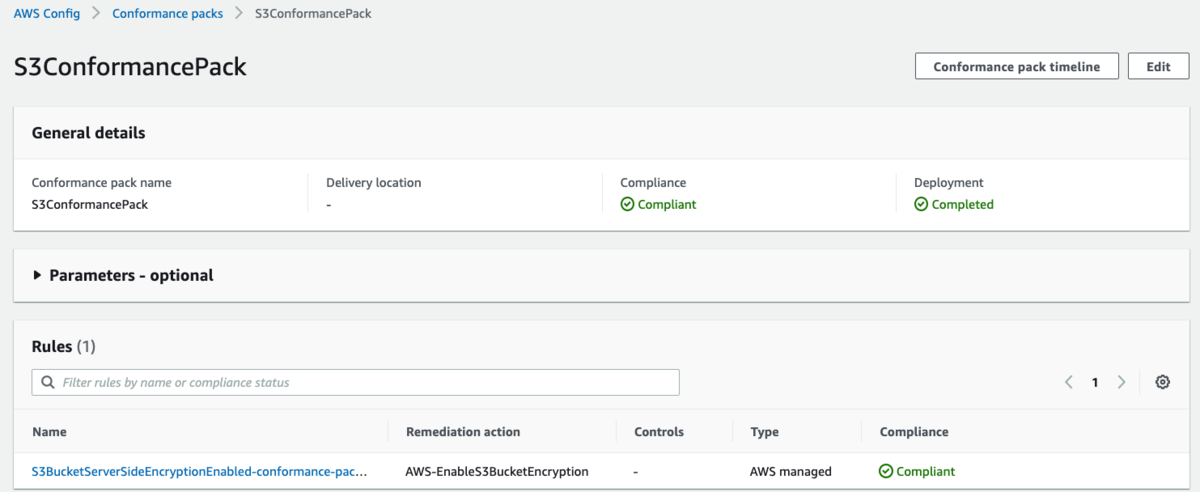The height and width of the screenshot is (492, 1200).
Task: Click the Compliant checkmark icon in rule row
Action: point(886,471)
